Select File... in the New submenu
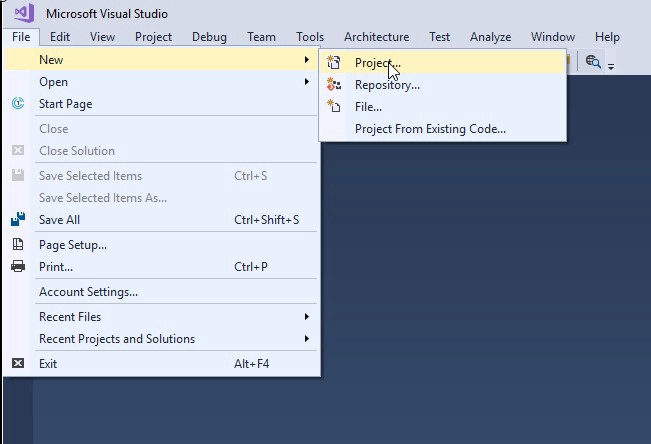This screenshot has height=444, width=651. point(443,107)
